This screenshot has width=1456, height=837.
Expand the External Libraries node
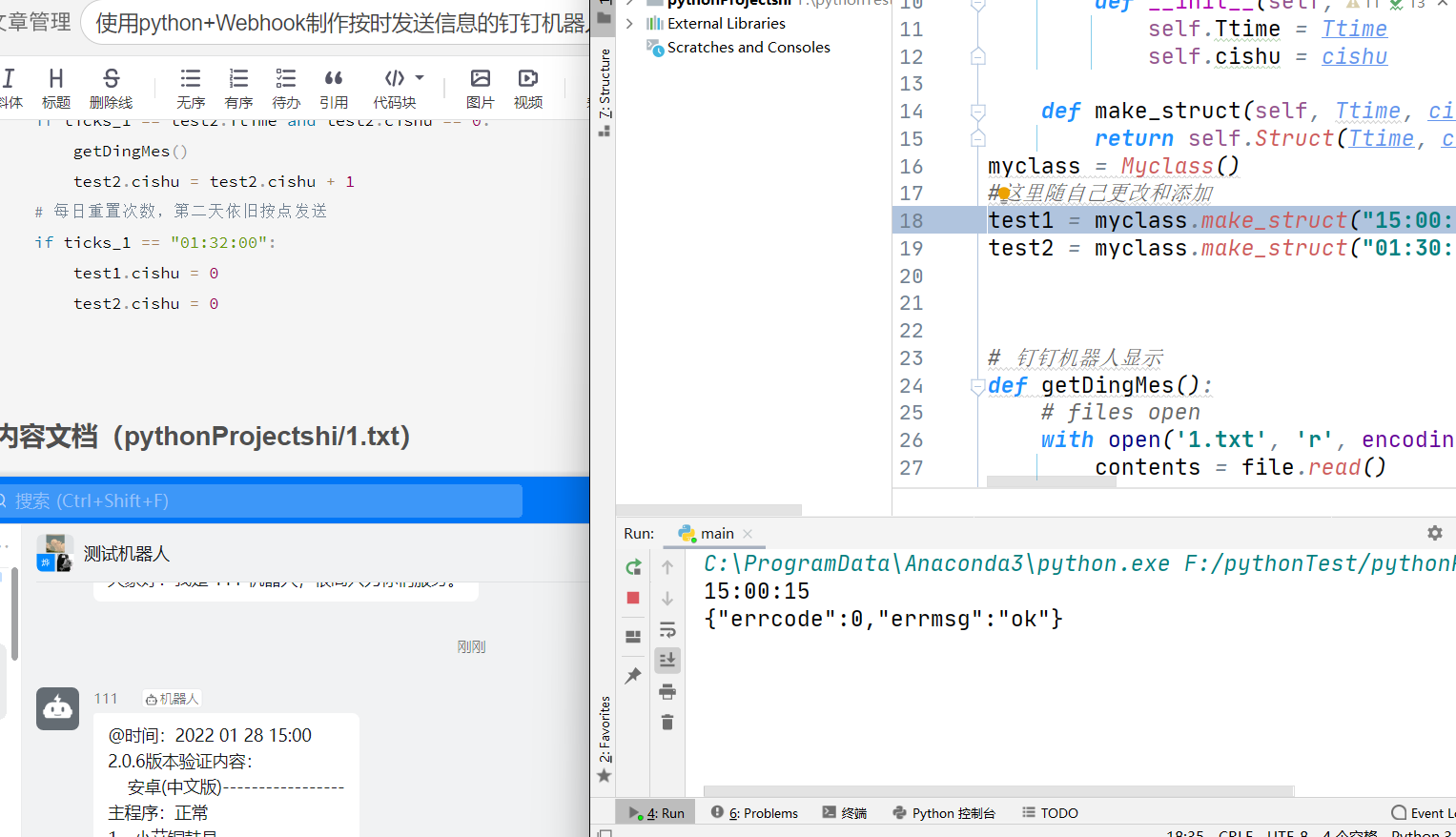pos(630,23)
